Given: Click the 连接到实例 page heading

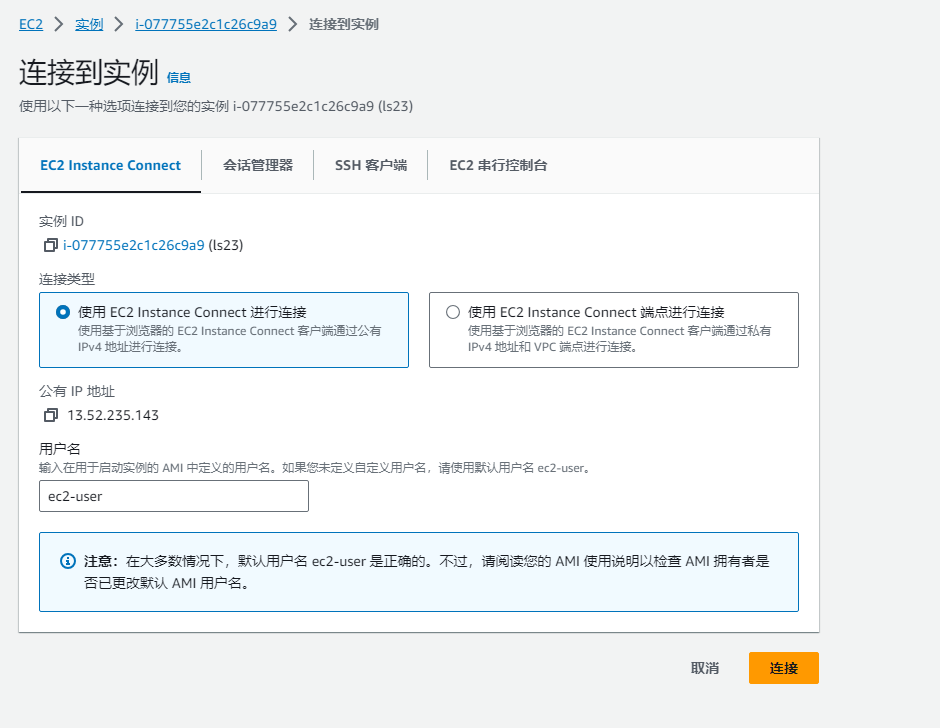Looking at the screenshot, I should click(88, 73).
